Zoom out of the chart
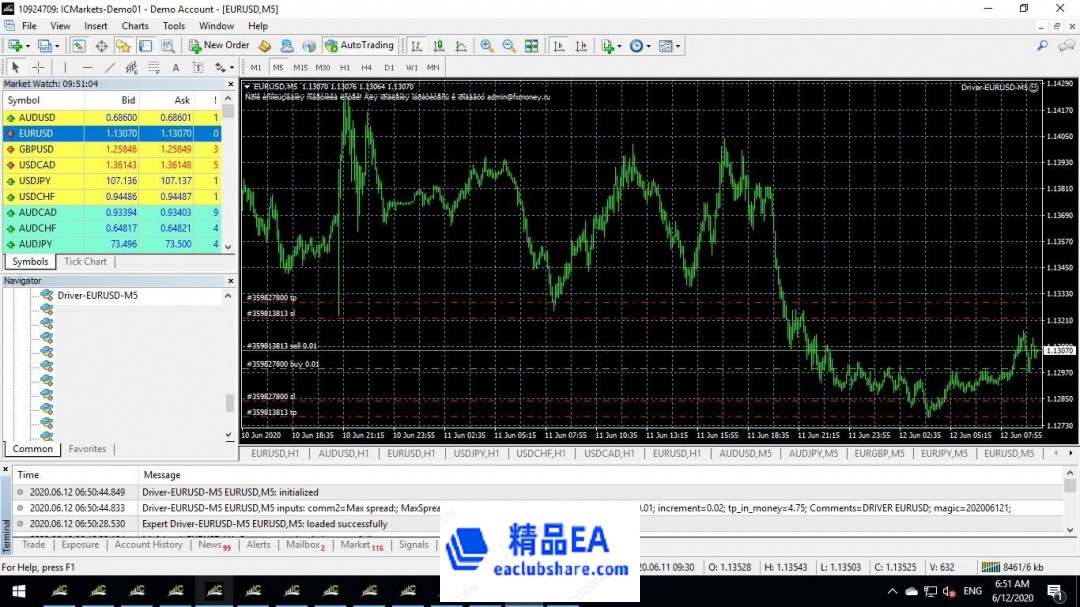1080x607 pixels. 508,46
